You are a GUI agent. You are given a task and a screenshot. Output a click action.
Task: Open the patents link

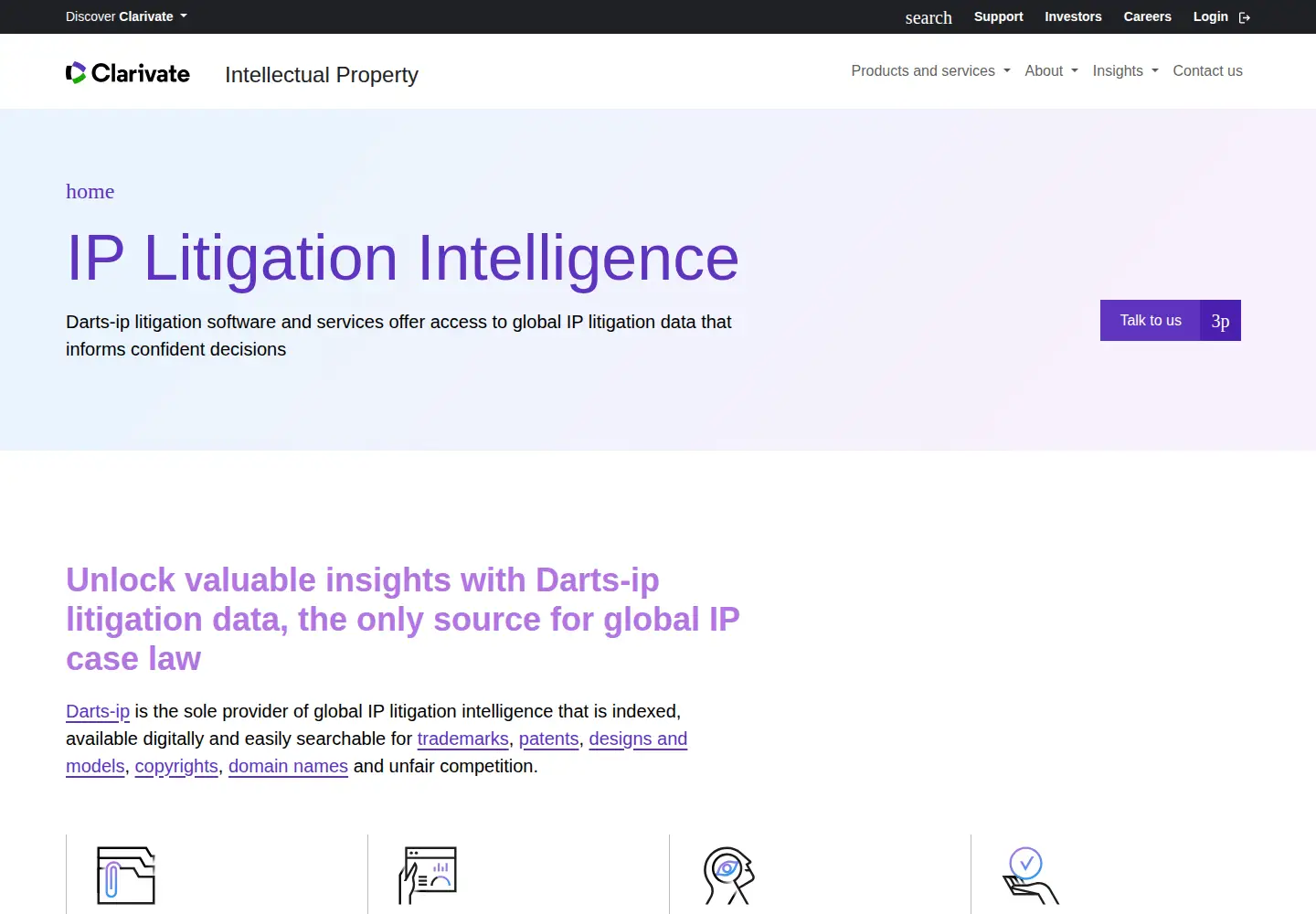[x=548, y=739]
